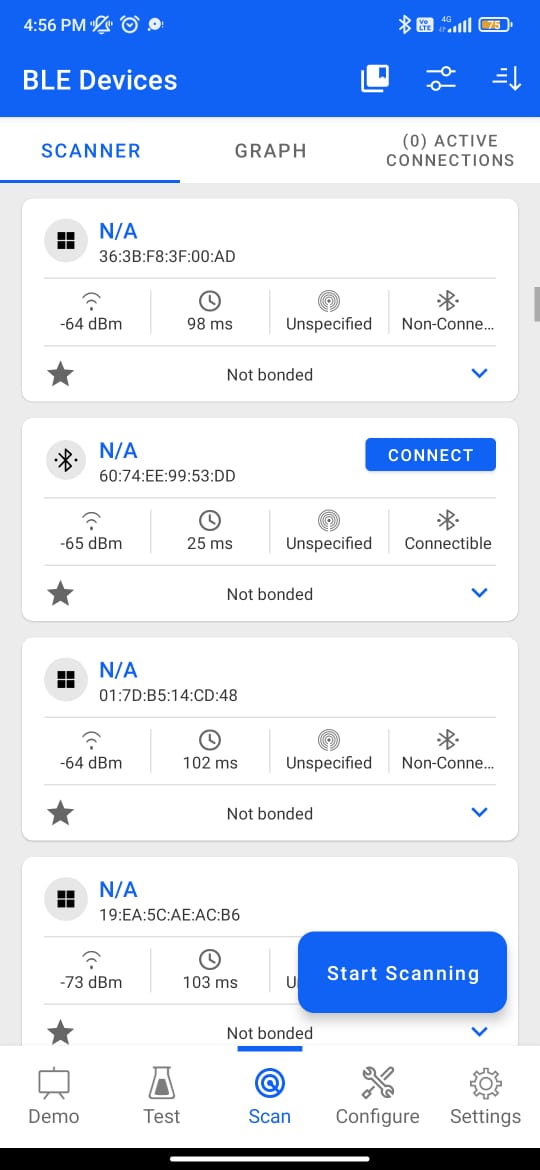
Task: Expand device 01:7D:B5:14:CD:48 details
Action: pos(480,812)
